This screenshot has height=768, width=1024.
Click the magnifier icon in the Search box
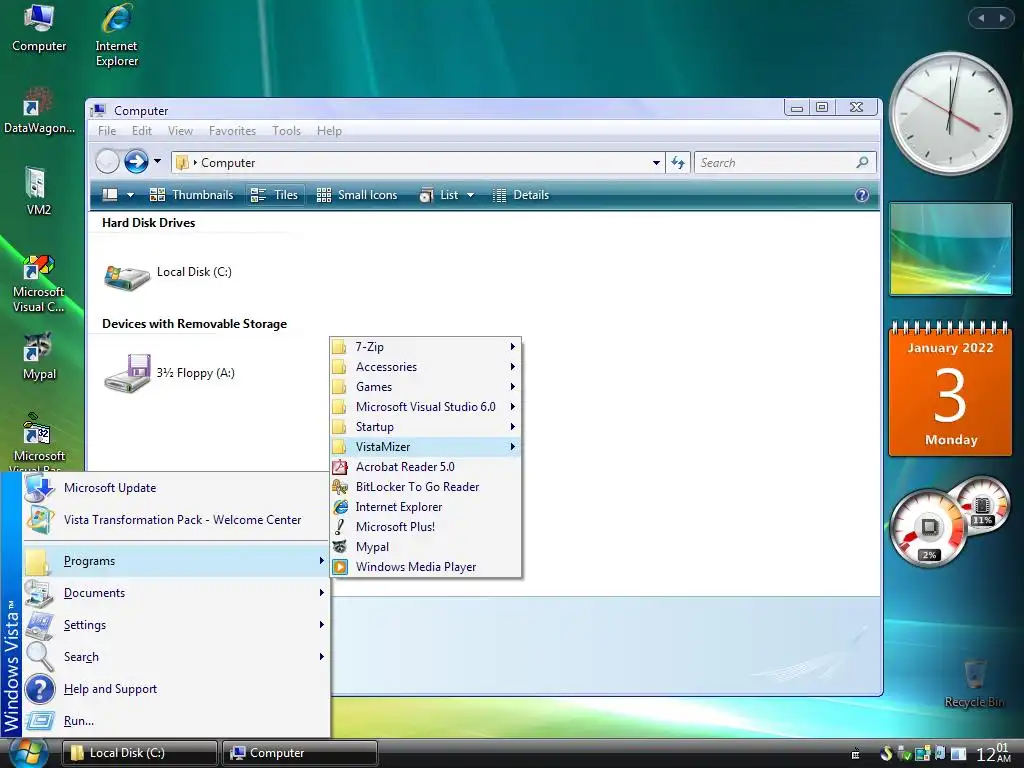tap(862, 162)
